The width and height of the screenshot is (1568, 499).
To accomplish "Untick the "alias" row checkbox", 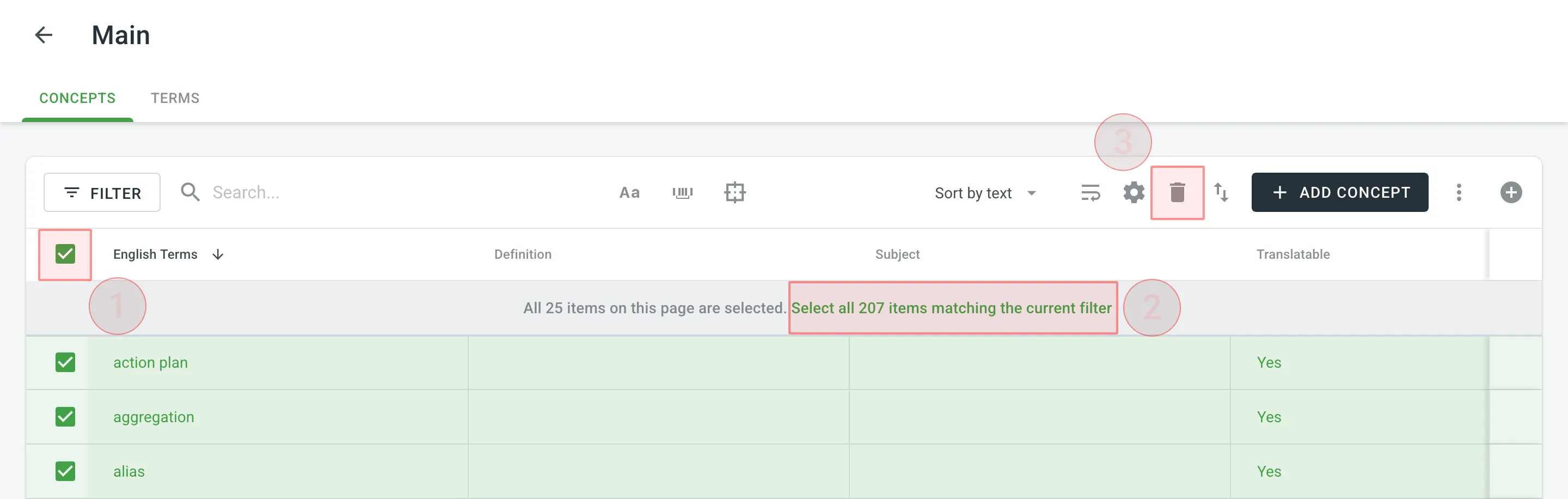I will tap(65, 471).
